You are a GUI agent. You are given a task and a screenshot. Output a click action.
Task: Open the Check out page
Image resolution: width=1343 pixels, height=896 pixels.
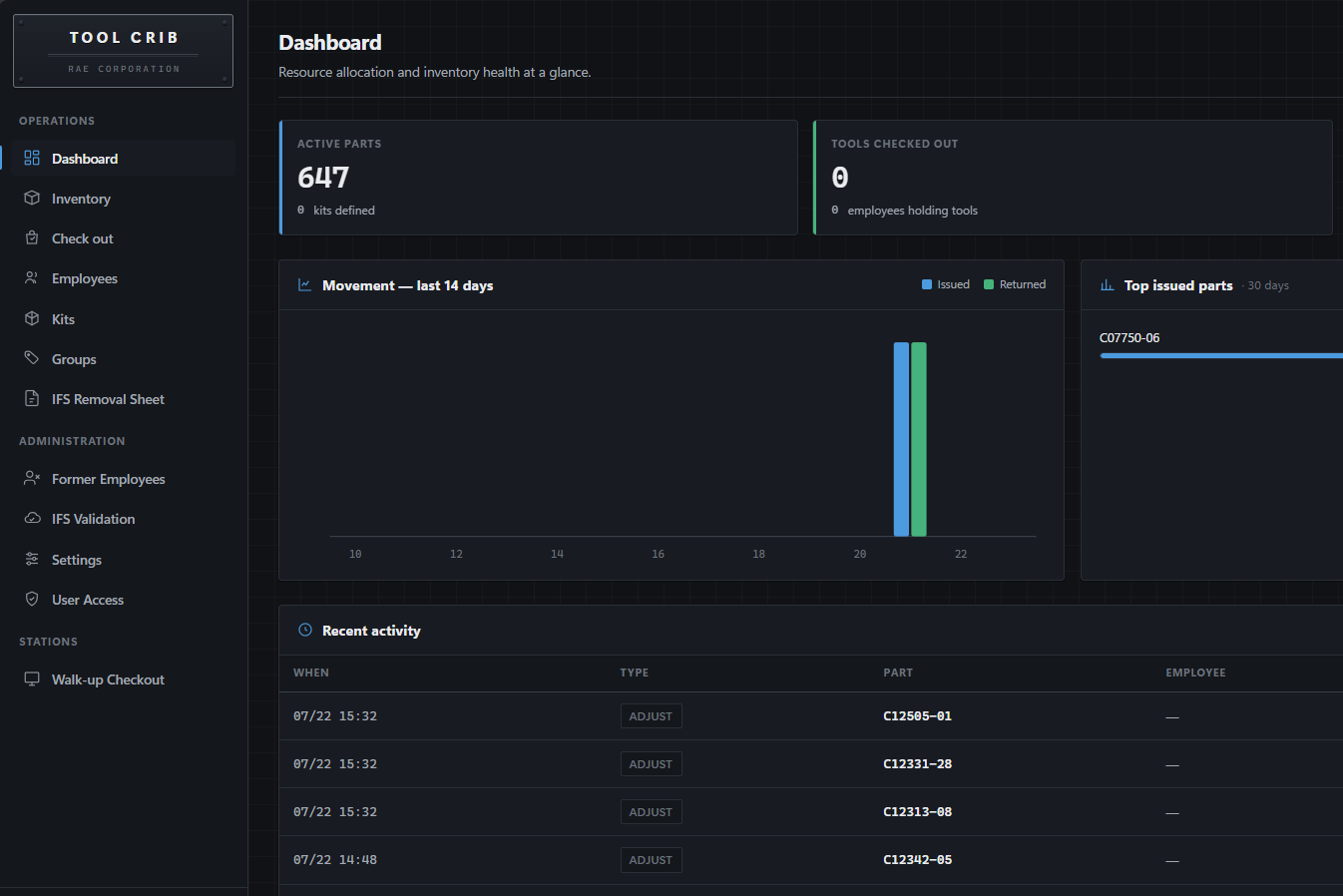[x=125, y=238]
